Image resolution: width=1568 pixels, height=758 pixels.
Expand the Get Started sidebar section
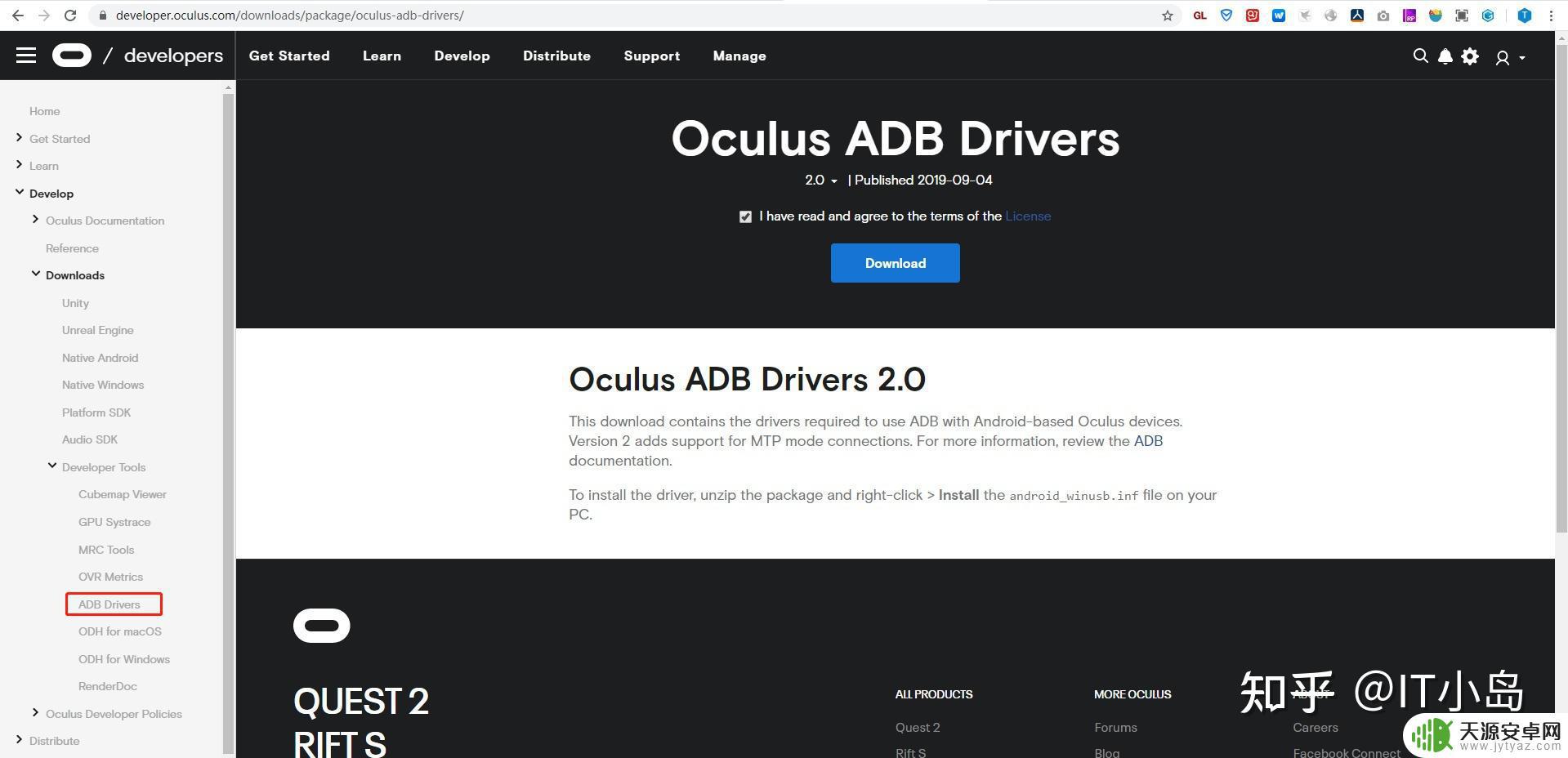[19, 138]
